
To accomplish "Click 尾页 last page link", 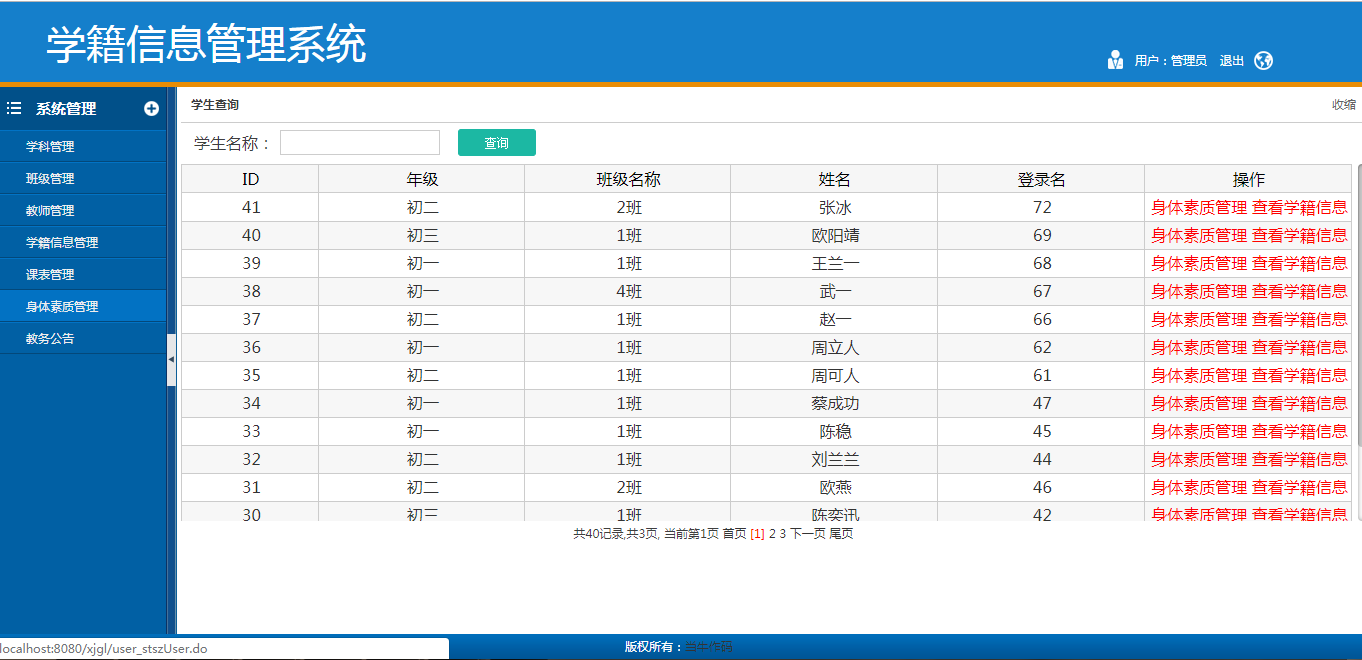I will pyautogui.click(x=841, y=534).
